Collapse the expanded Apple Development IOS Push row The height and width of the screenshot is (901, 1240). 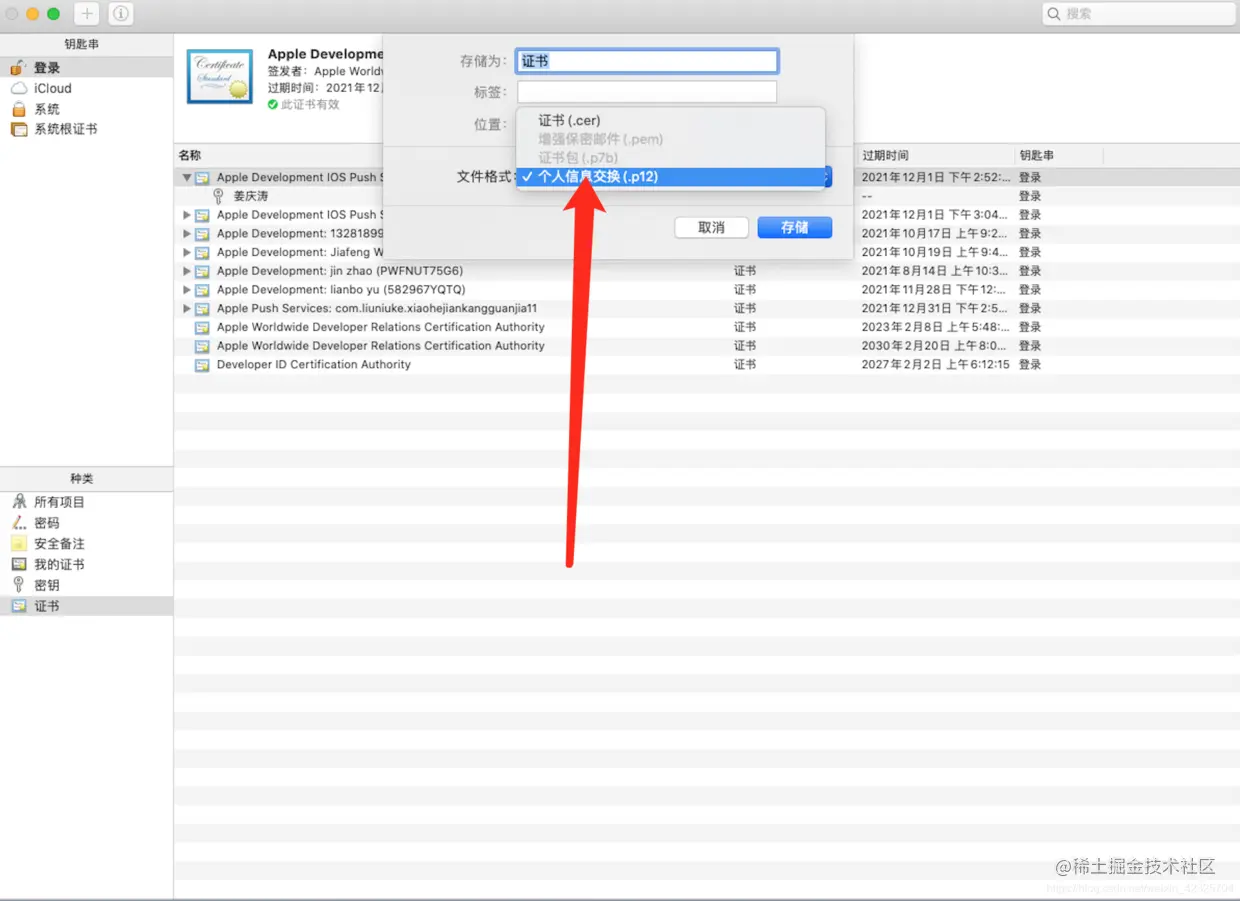coord(186,177)
